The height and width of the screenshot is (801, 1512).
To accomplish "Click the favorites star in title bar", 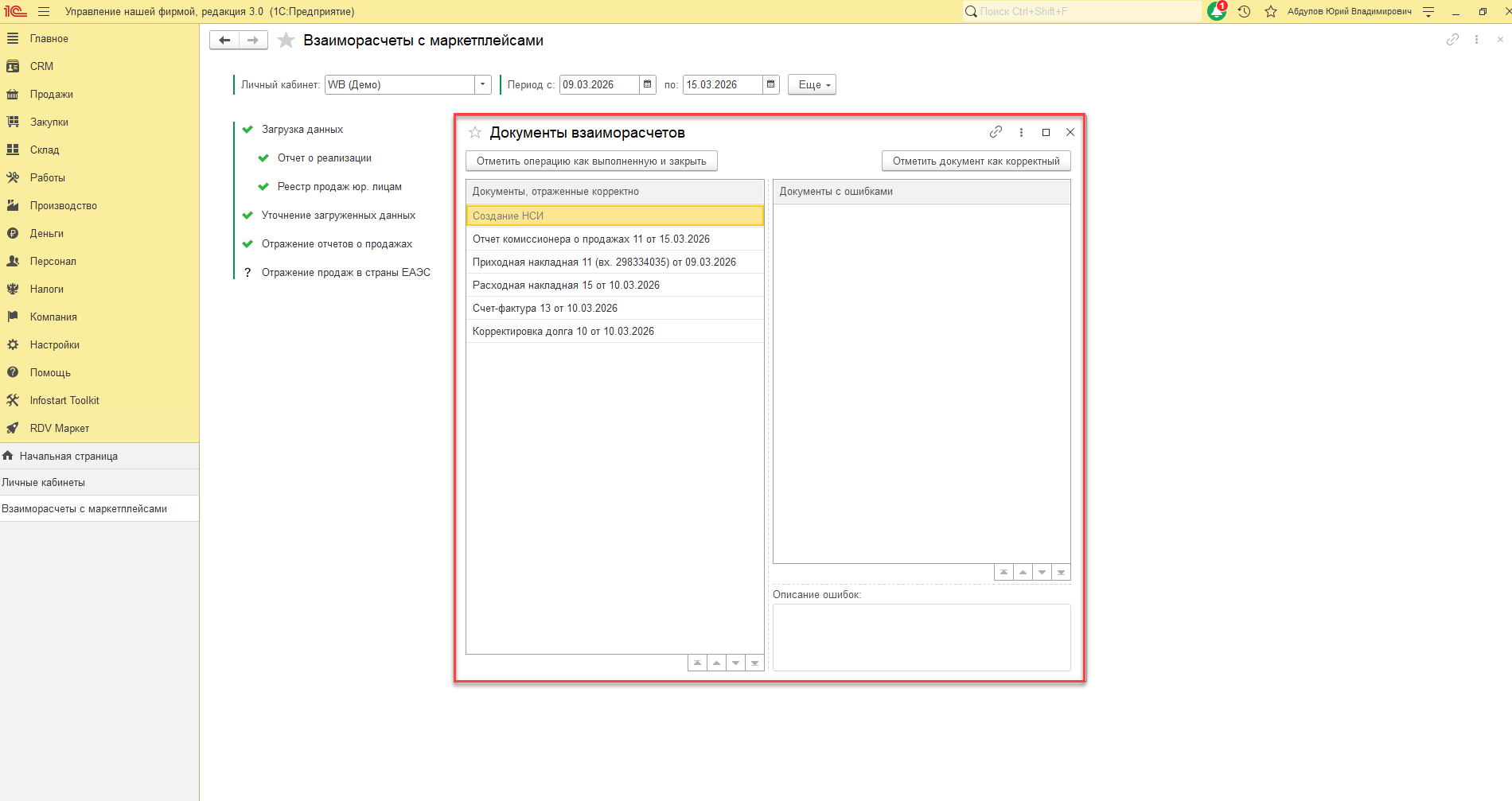I will pos(1271,11).
